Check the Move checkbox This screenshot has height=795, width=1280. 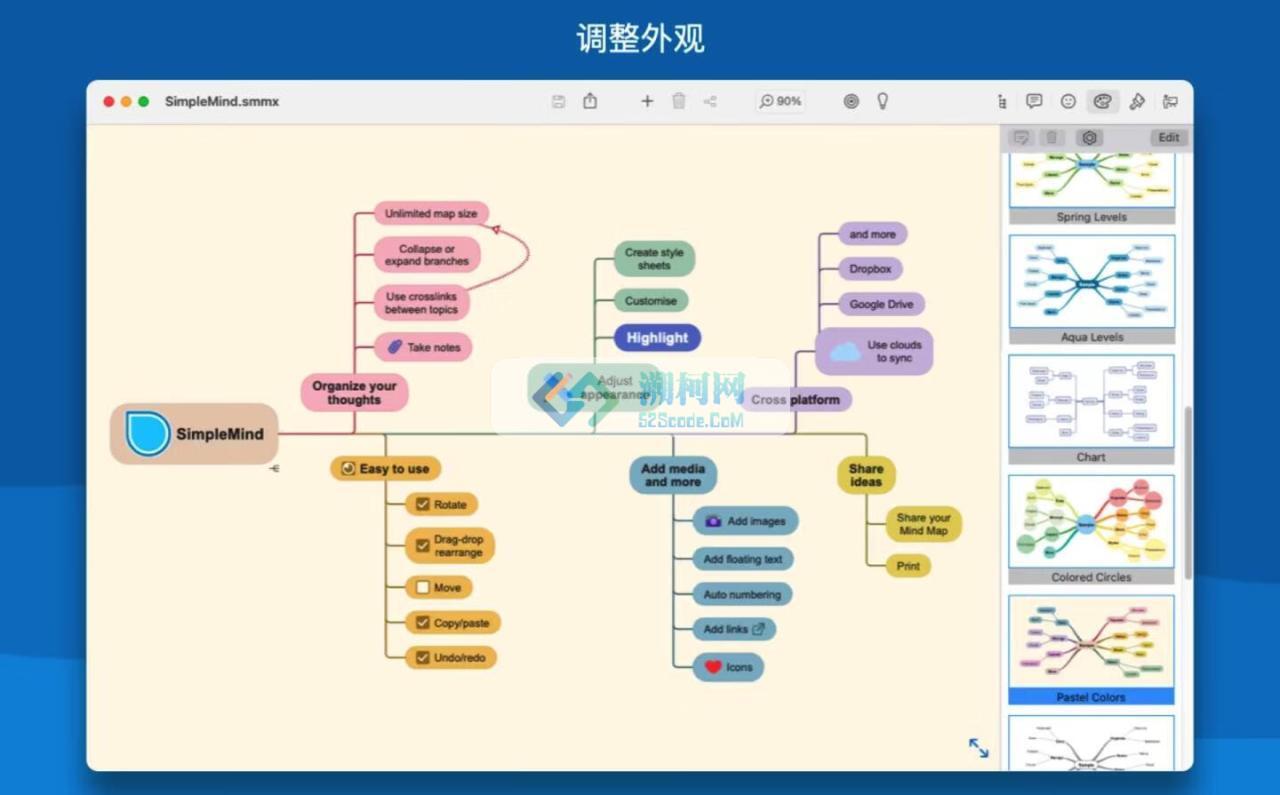coord(422,588)
